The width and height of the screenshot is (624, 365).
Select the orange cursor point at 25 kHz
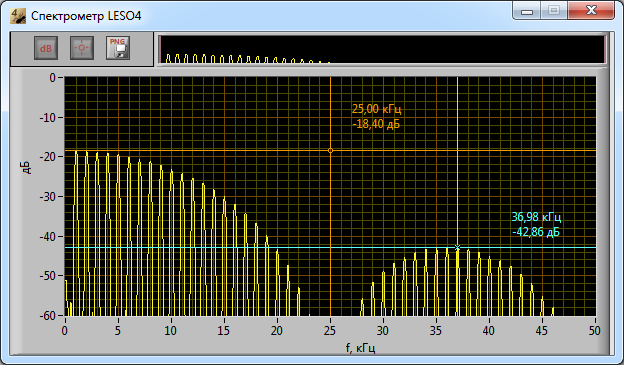[330, 150]
